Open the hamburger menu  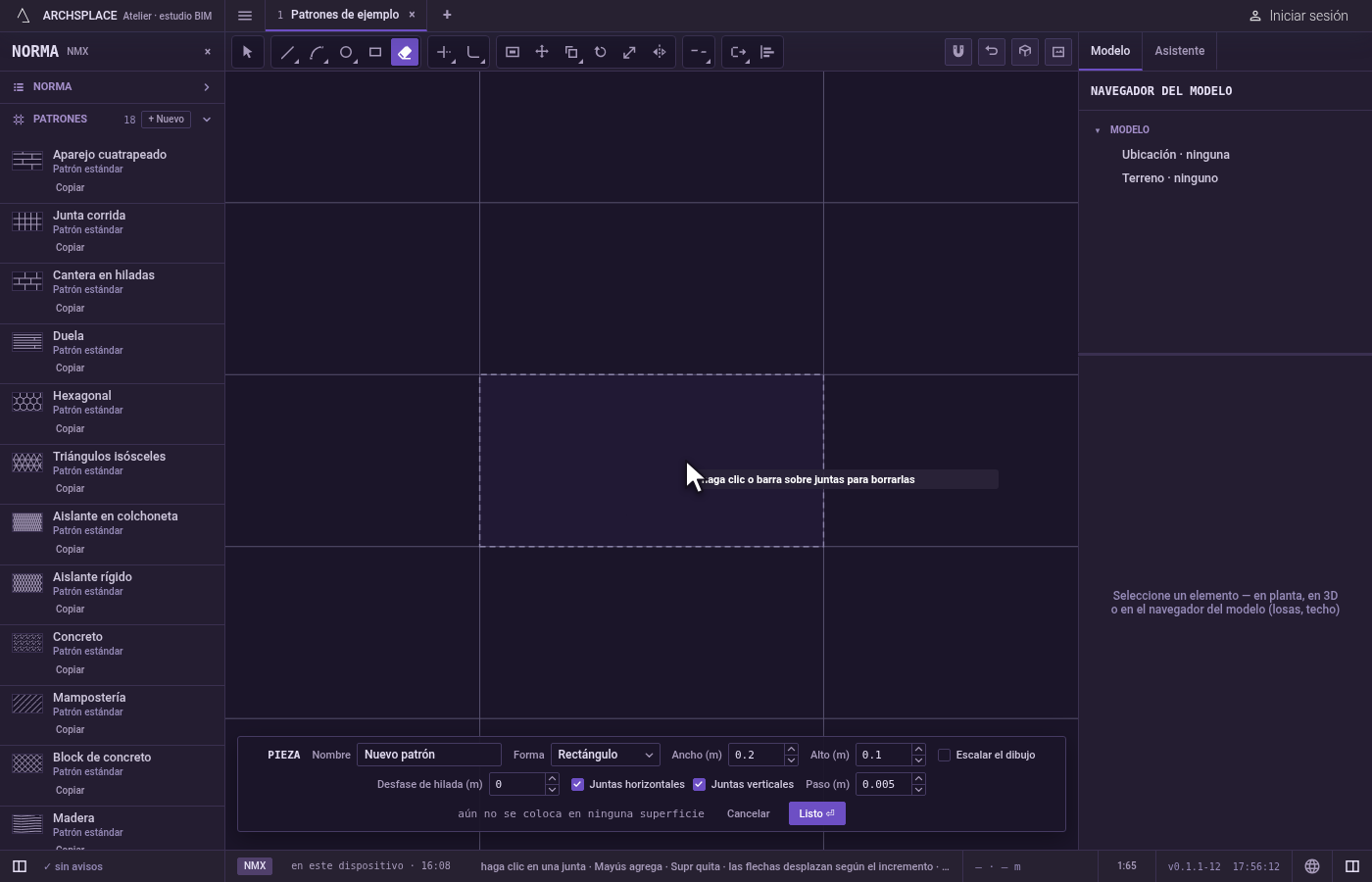pyautogui.click(x=245, y=16)
